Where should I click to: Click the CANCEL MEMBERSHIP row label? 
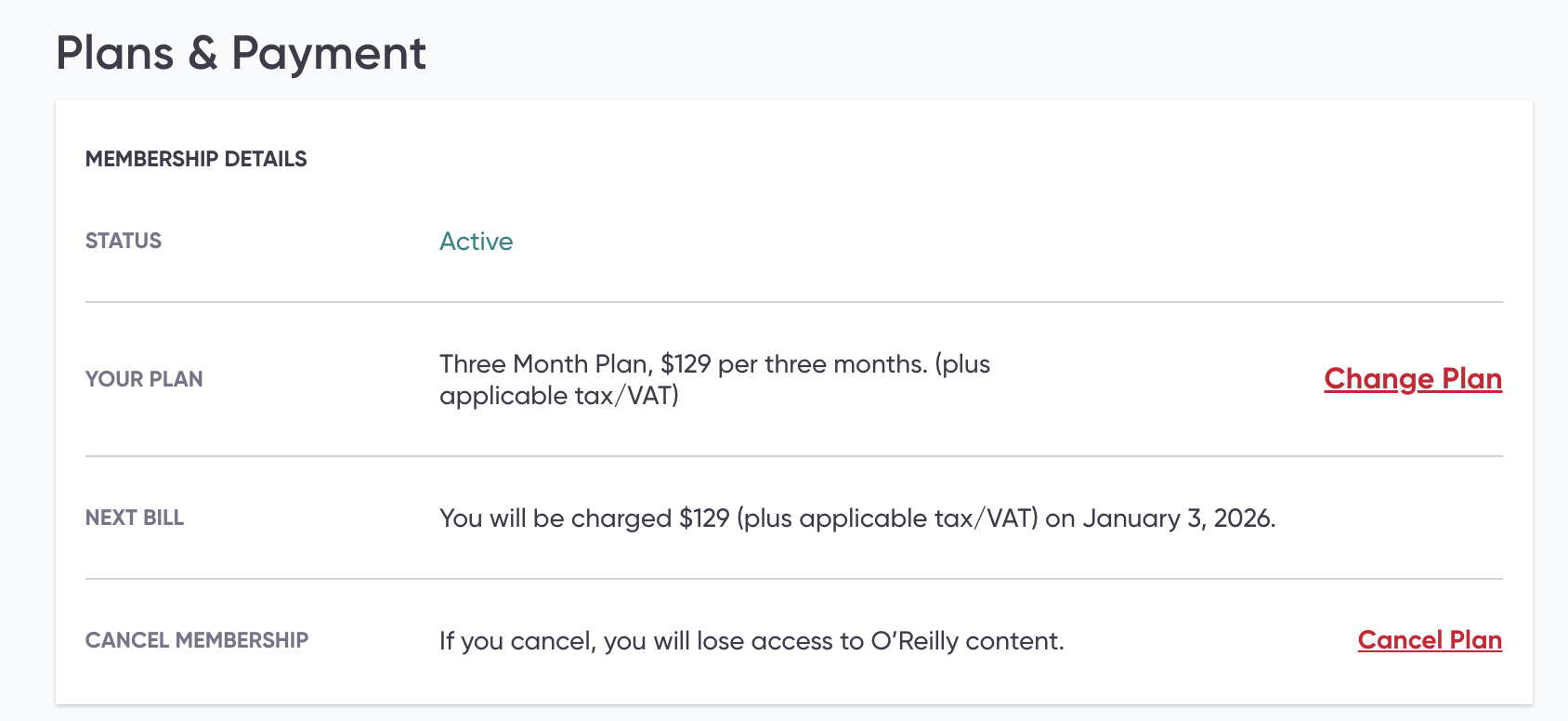pos(197,640)
